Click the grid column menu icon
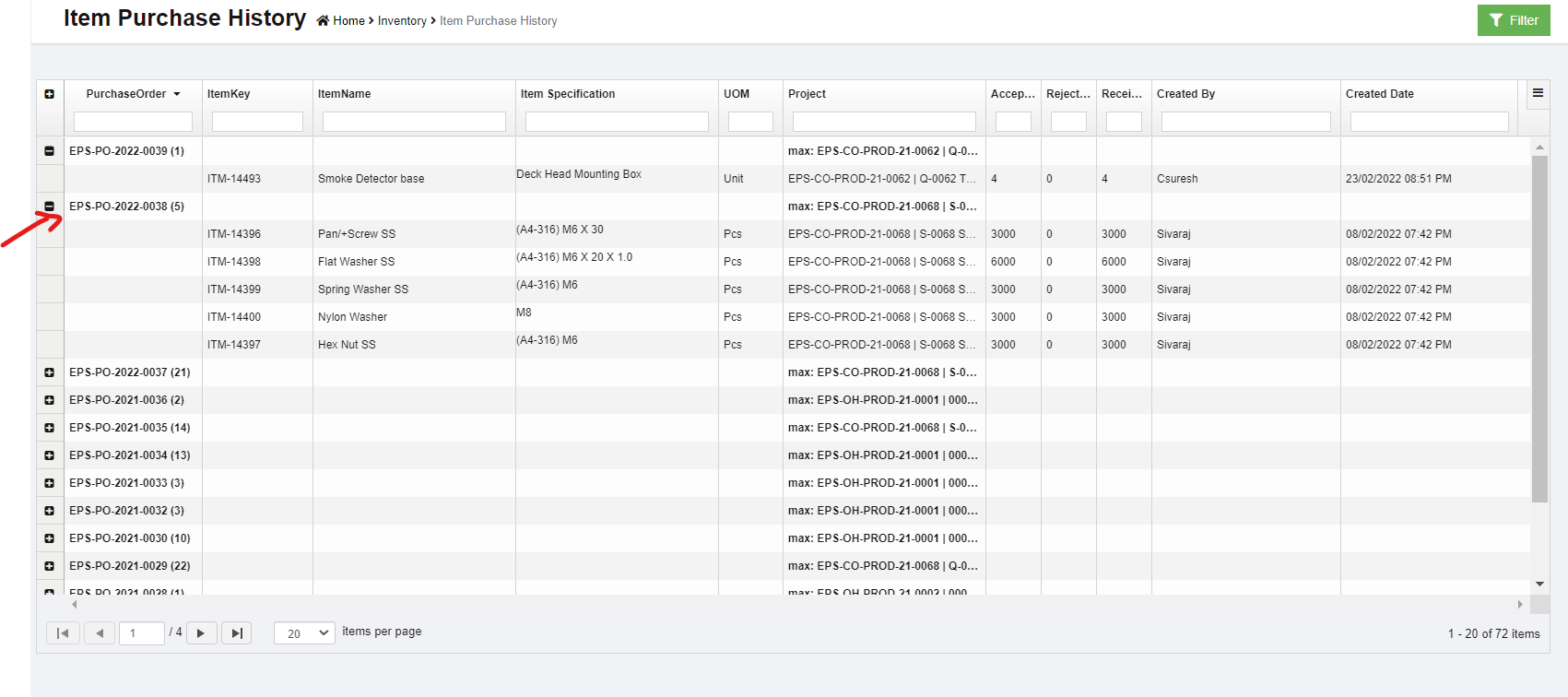 point(1538,93)
